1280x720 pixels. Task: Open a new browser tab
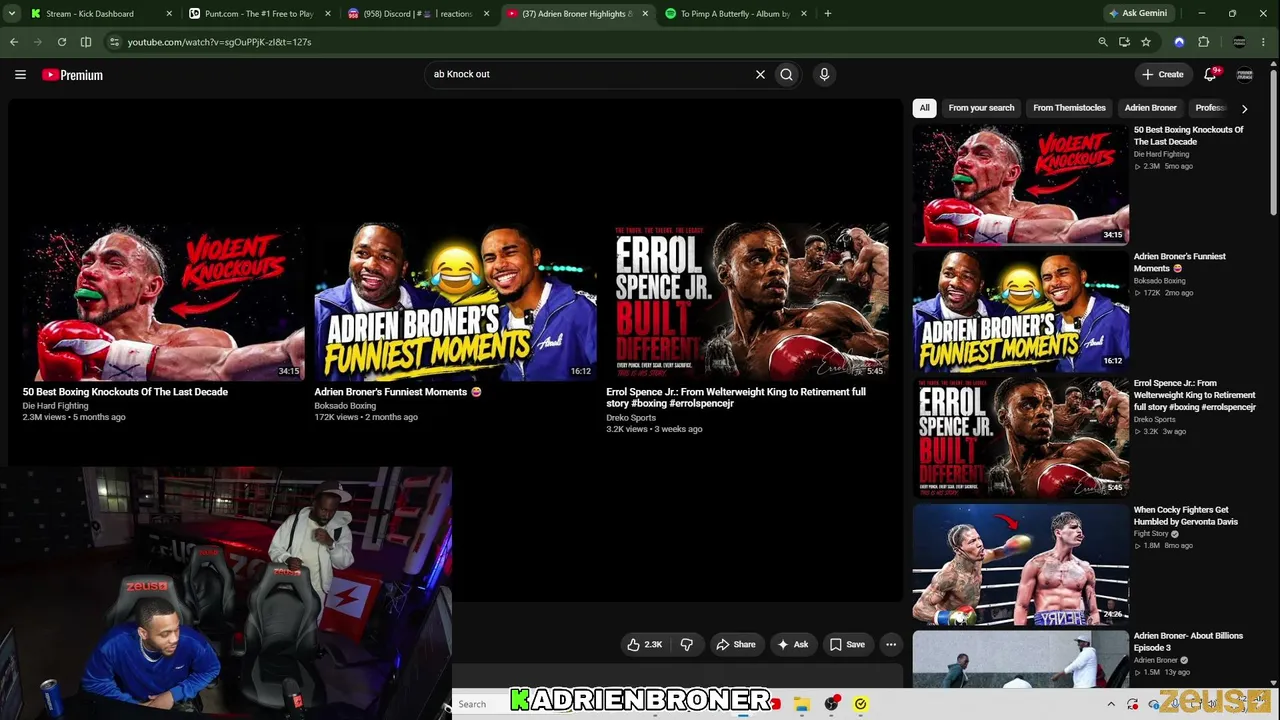[x=828, y=14]
